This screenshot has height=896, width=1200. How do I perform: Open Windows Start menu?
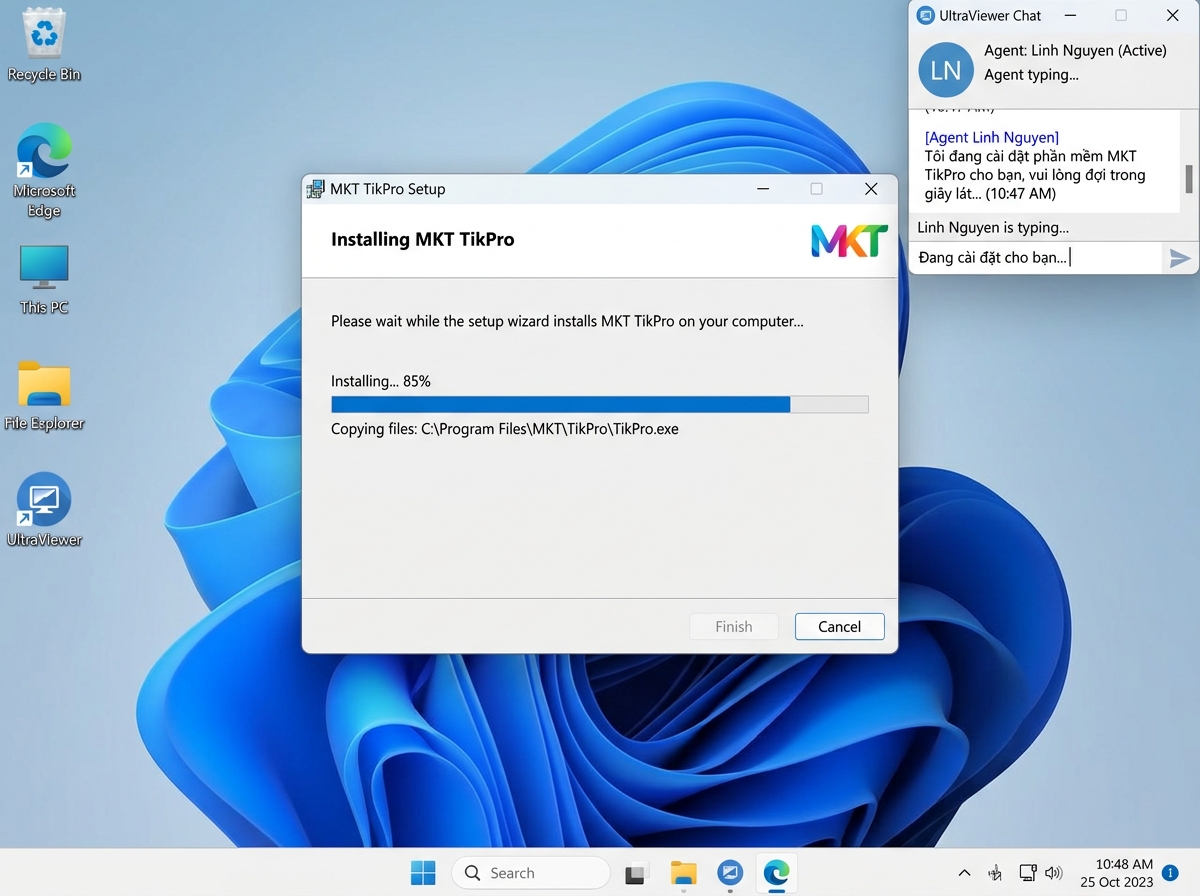[423, 873]
